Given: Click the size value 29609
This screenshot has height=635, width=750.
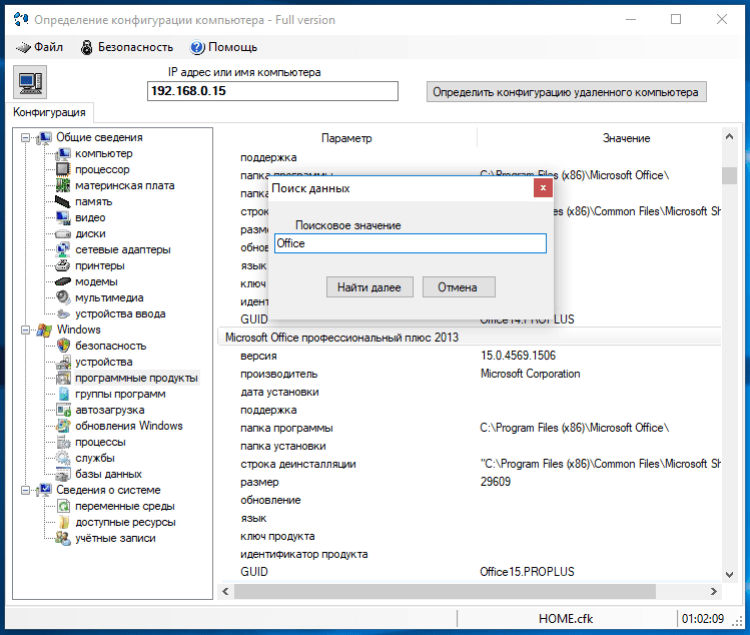Looking at the screenshot, I should pos(496,482).
